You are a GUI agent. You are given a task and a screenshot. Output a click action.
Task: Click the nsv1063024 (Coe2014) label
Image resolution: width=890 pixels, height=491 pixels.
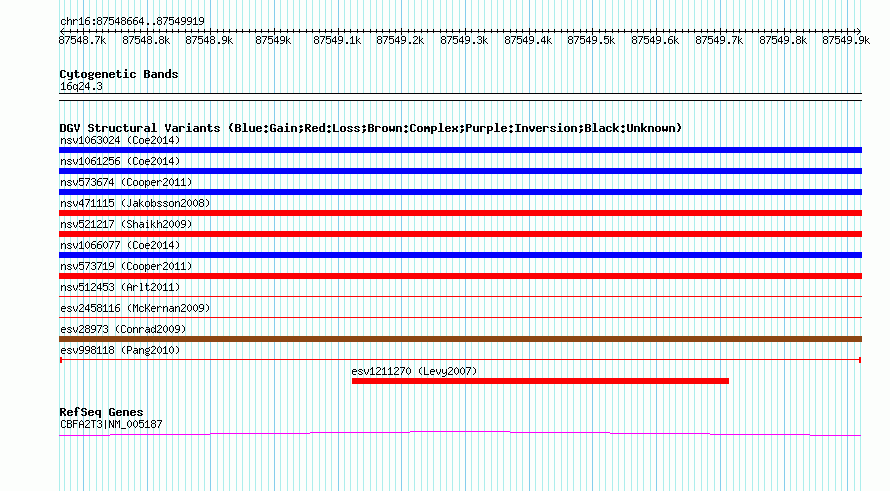point(120,140)
